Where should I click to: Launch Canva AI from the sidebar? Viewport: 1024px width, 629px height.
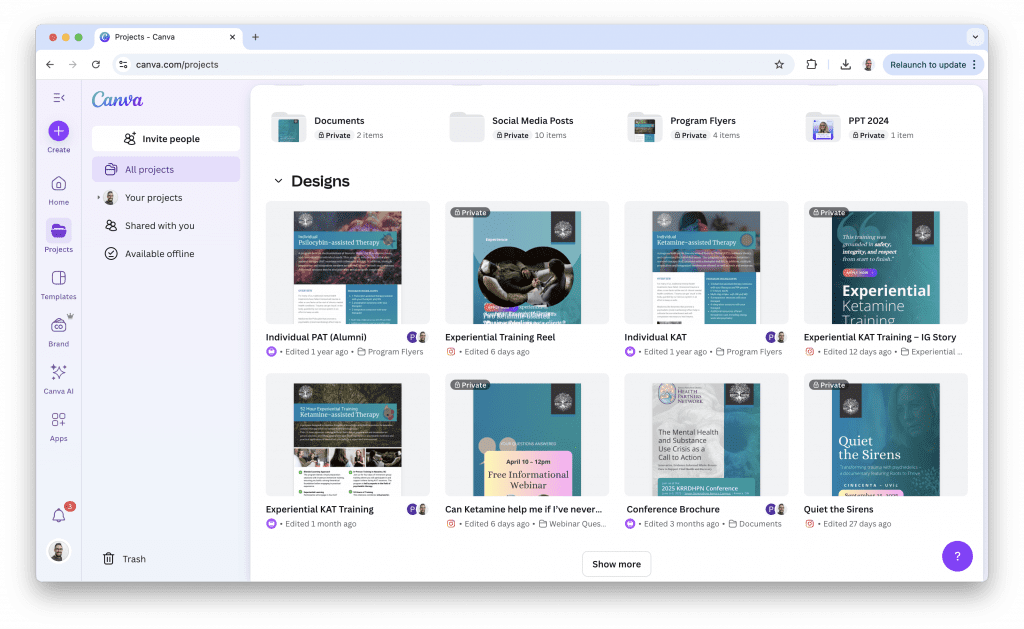point(58,372)
